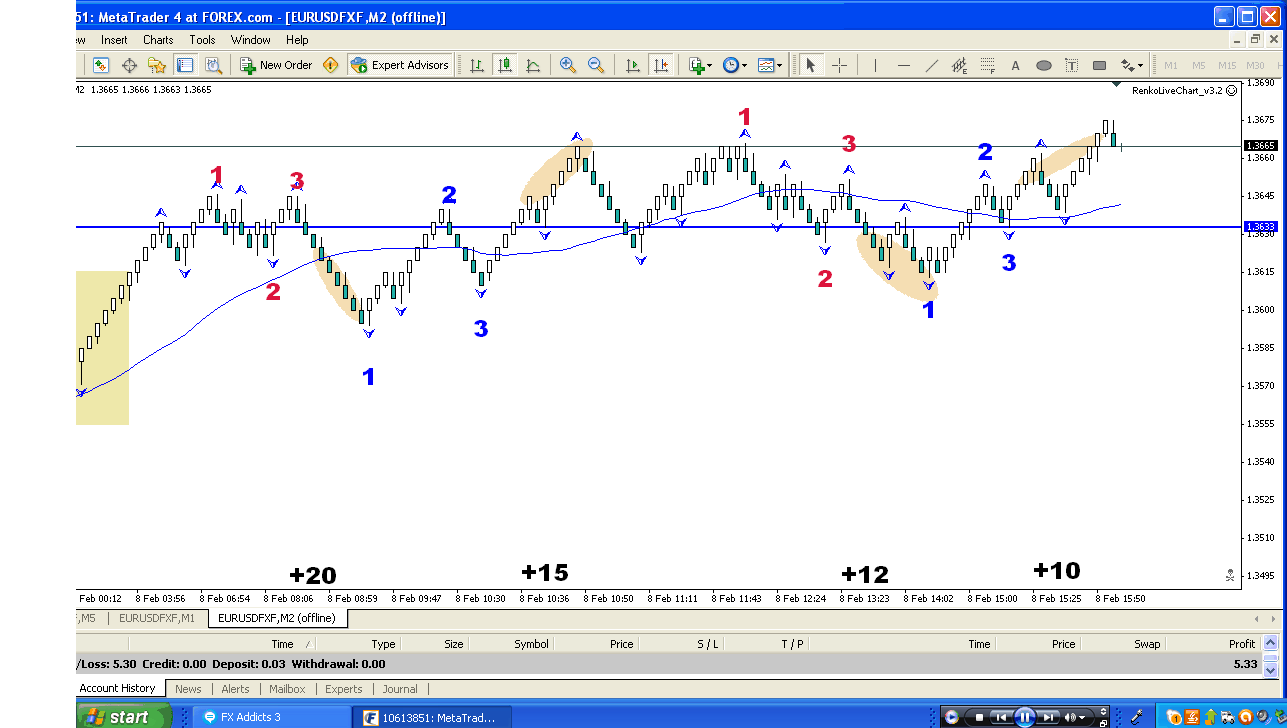The image size is (1287, 728).
Task: Open the News terminal tab
Action: click(x=188, y=689)
